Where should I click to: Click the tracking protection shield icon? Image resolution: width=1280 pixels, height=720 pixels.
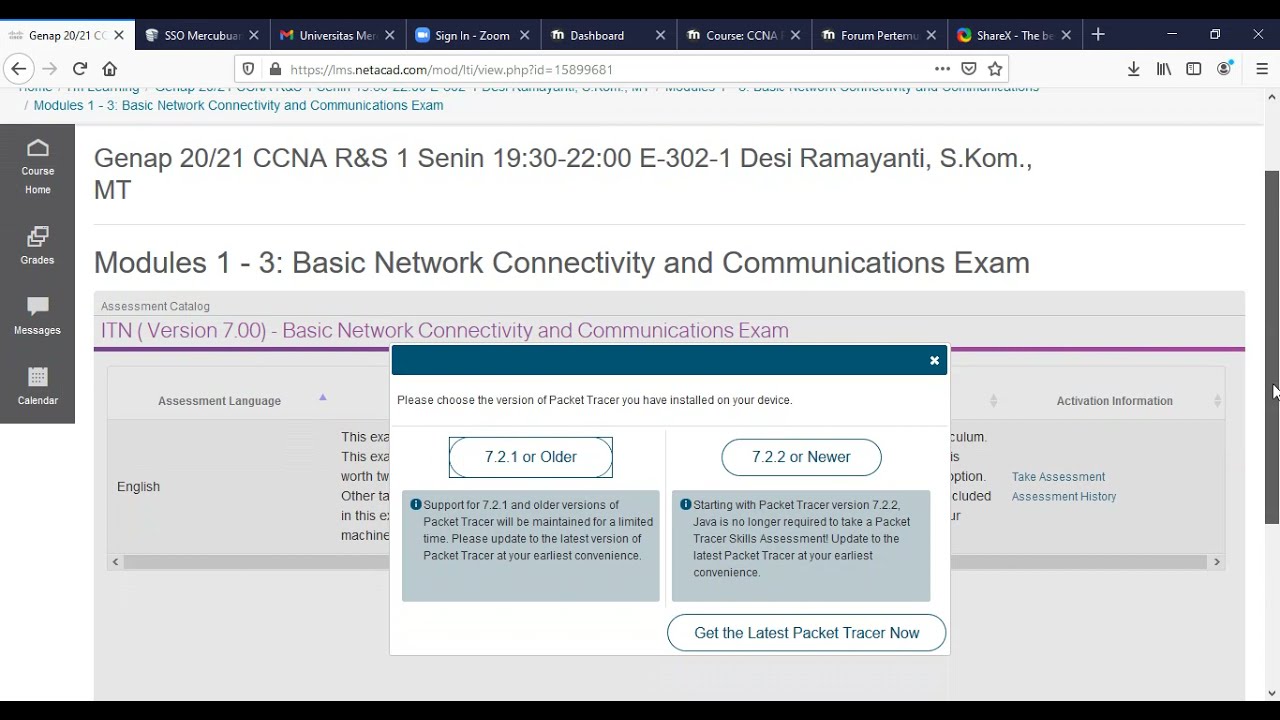[x=250, y=69]
